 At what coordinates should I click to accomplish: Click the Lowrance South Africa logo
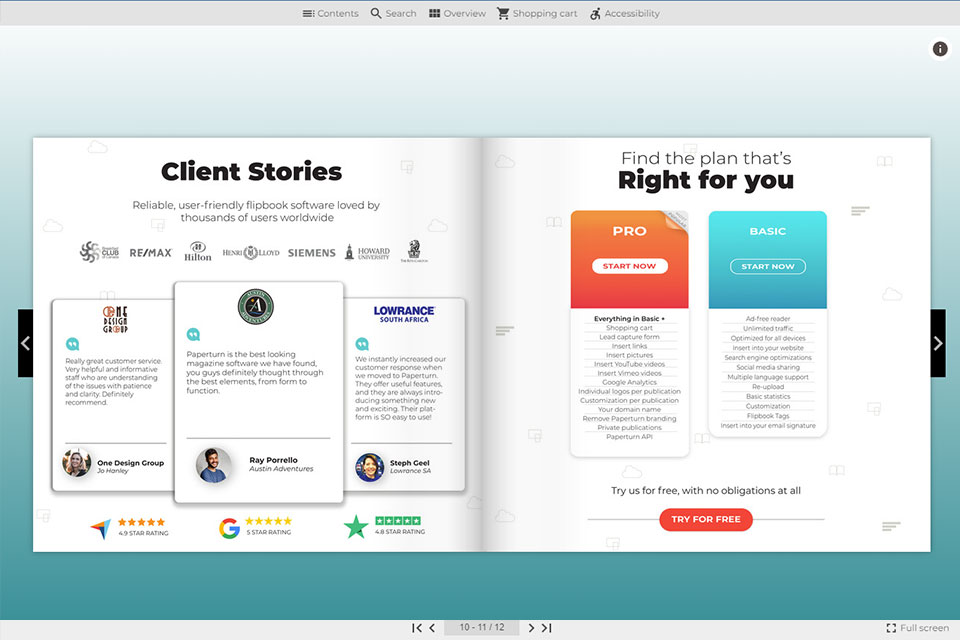pos(404,314)
